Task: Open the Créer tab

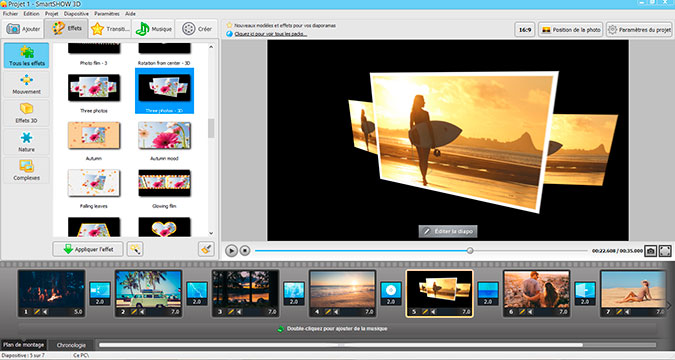Action: (x=197, y=29)
